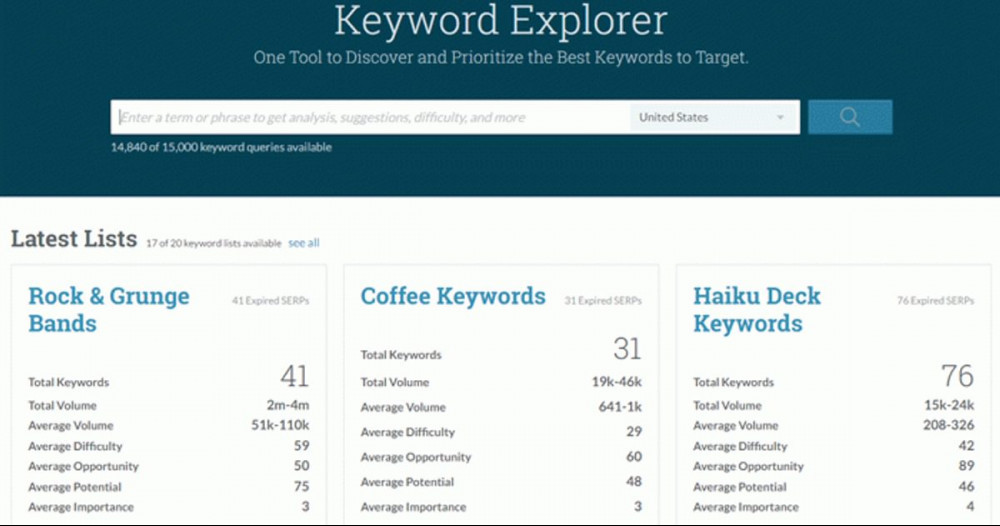The width and height of the screenshot is (1000, 526).
Task: Click Haiku Deck Total Volume 15k-24k
Action: click(x=949, y=405)
